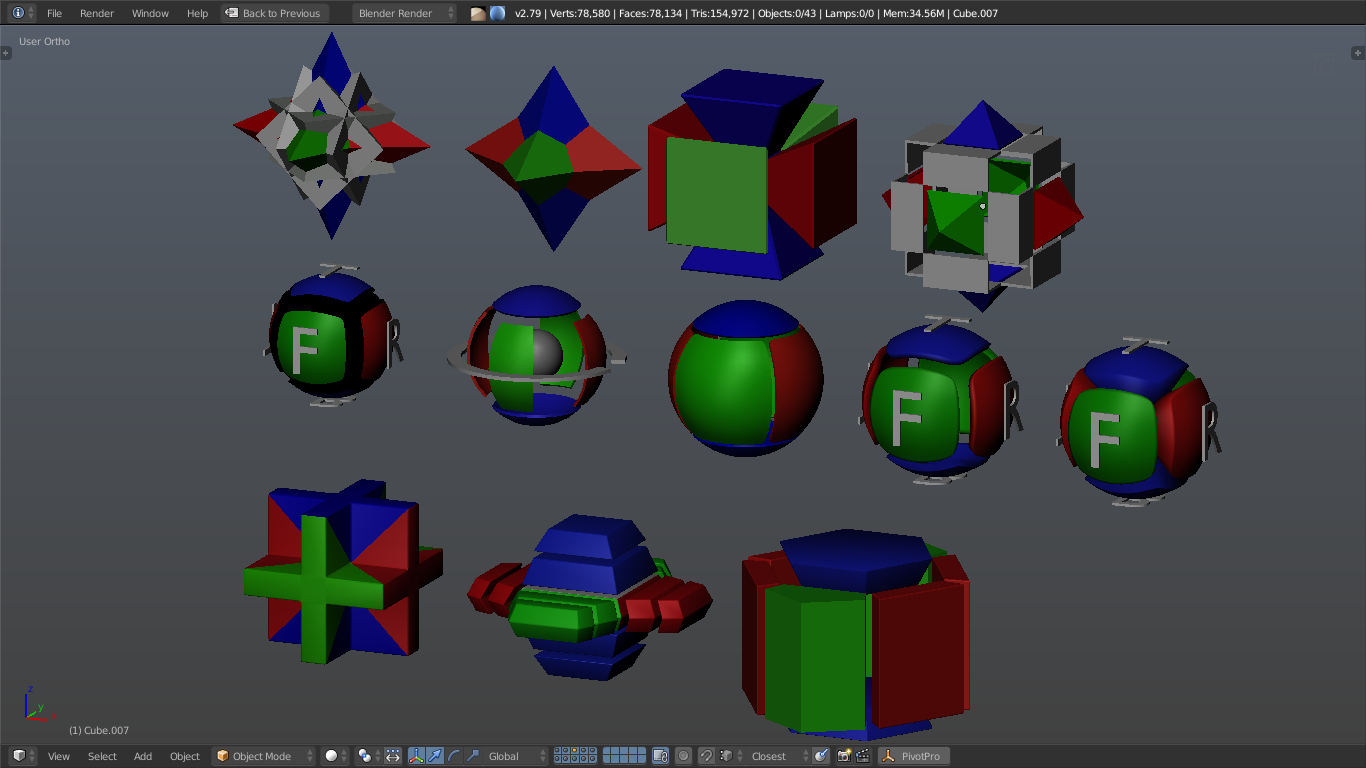Image resolution: width=1366 pixels, height=768 pixels.
Task: Open the File menu
Action: coord(54,13)
